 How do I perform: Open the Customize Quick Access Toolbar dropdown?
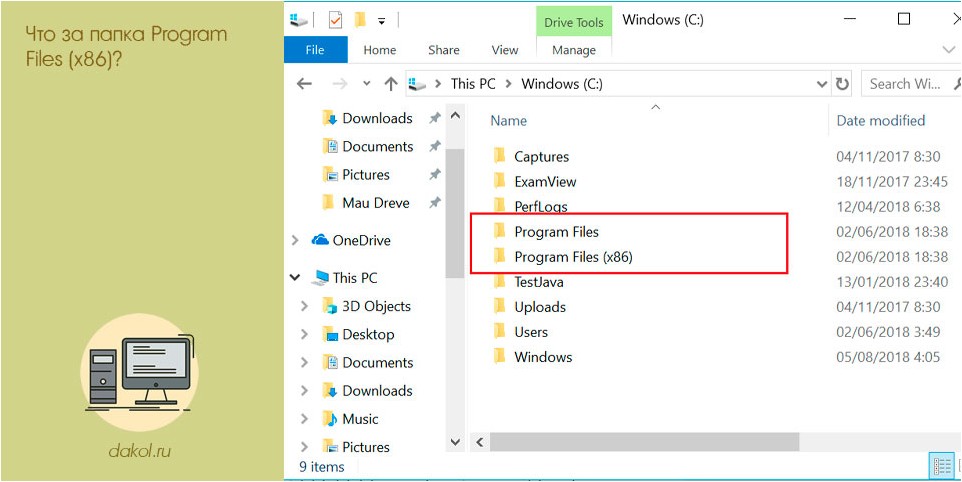click(x=381, y=21)
